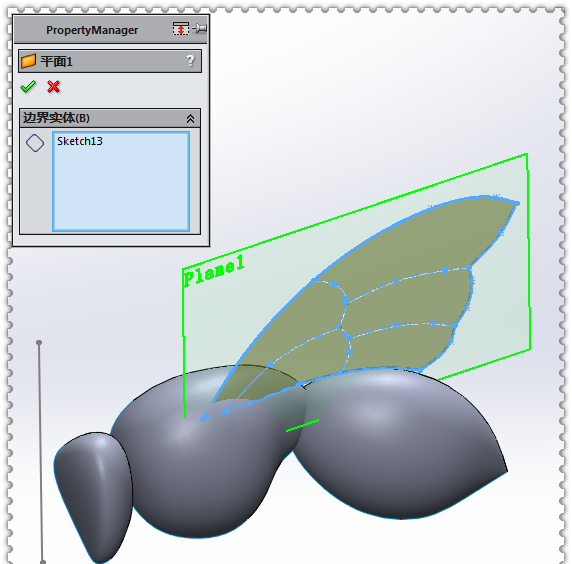Click the 边界实体(B) section header label

[56, 118]
